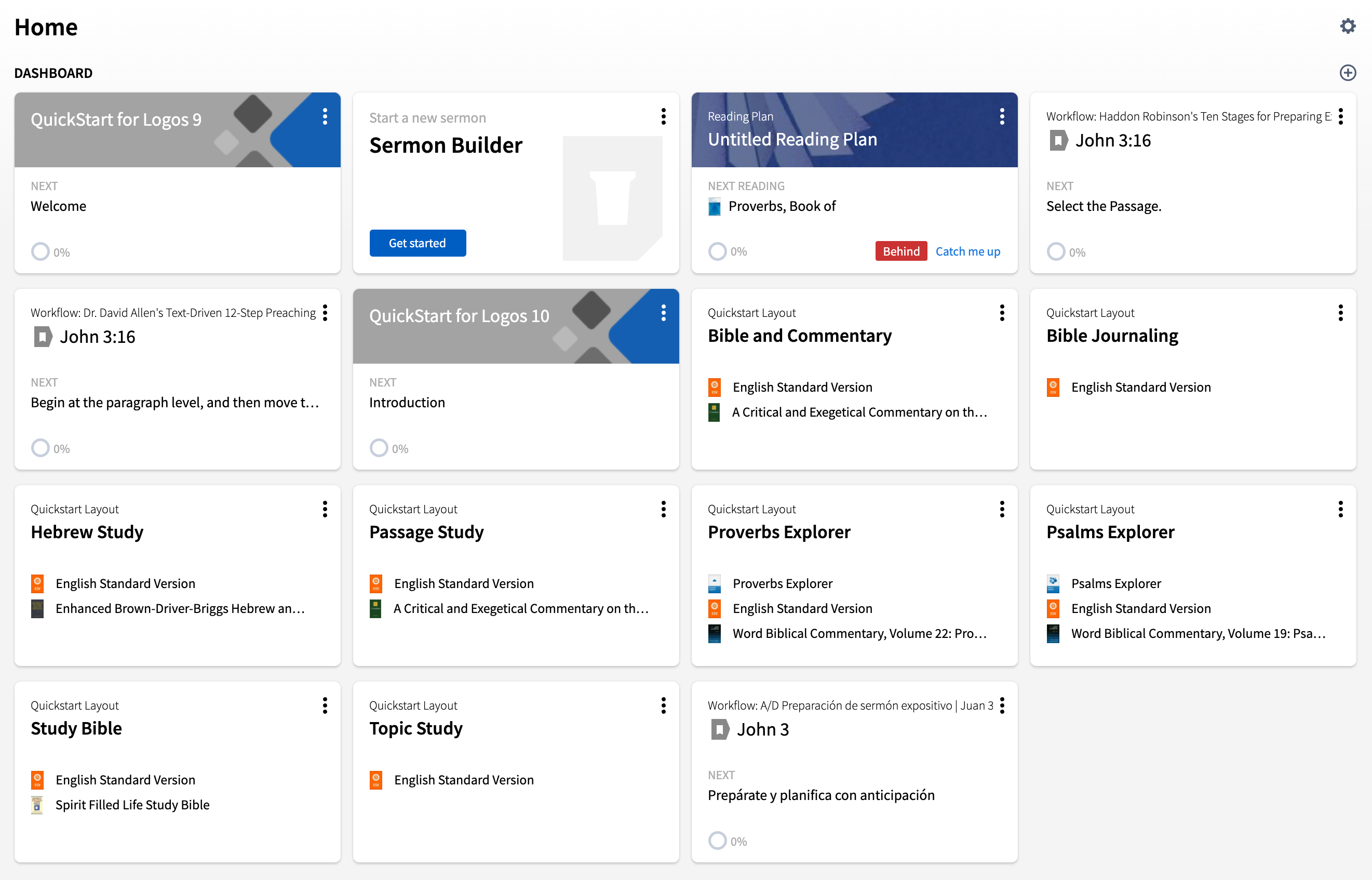Open the Psalms Explorer card's three-dot menu
The height and width of the screenshot is (880, 1372).
pos(1341,509)
